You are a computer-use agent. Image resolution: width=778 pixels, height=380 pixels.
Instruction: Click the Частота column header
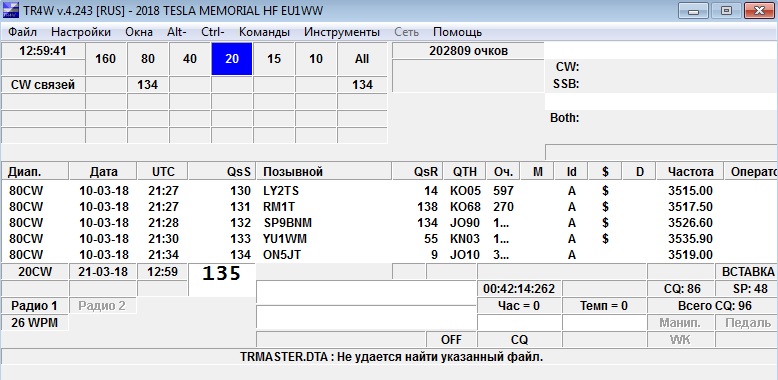coord(690,172)
